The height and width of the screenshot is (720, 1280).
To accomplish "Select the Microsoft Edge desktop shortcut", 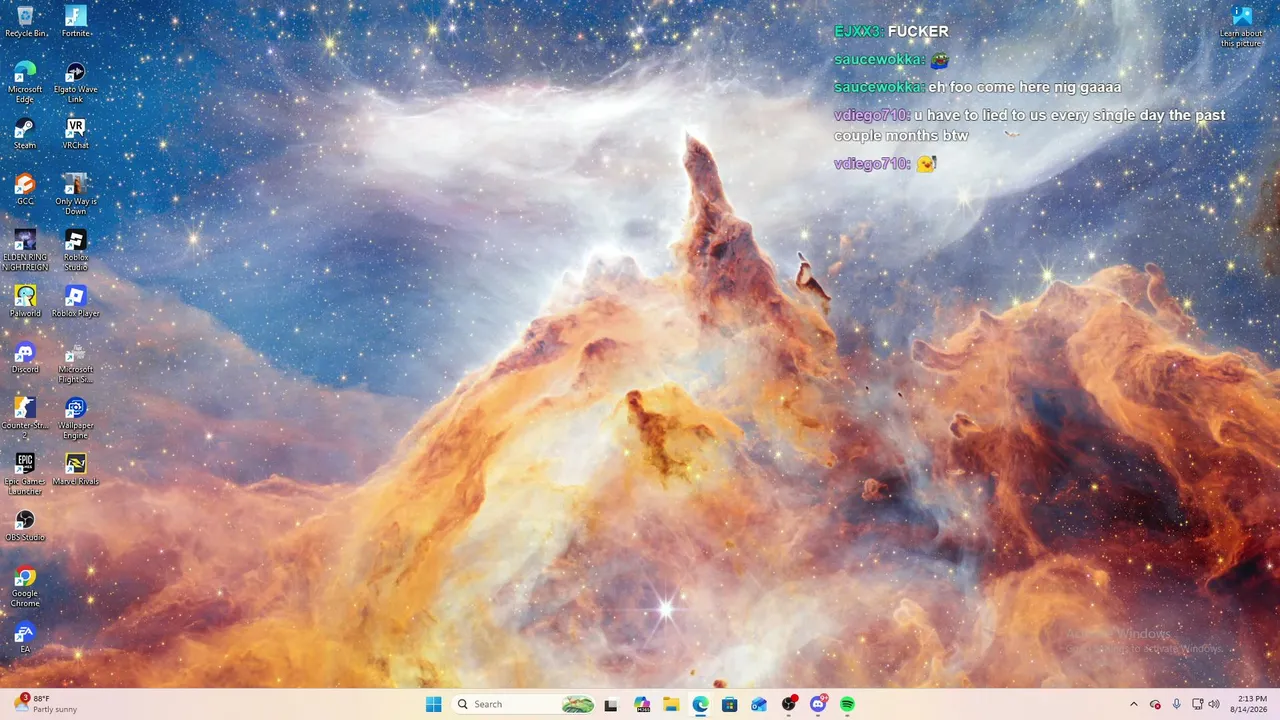I will (25, 82).
